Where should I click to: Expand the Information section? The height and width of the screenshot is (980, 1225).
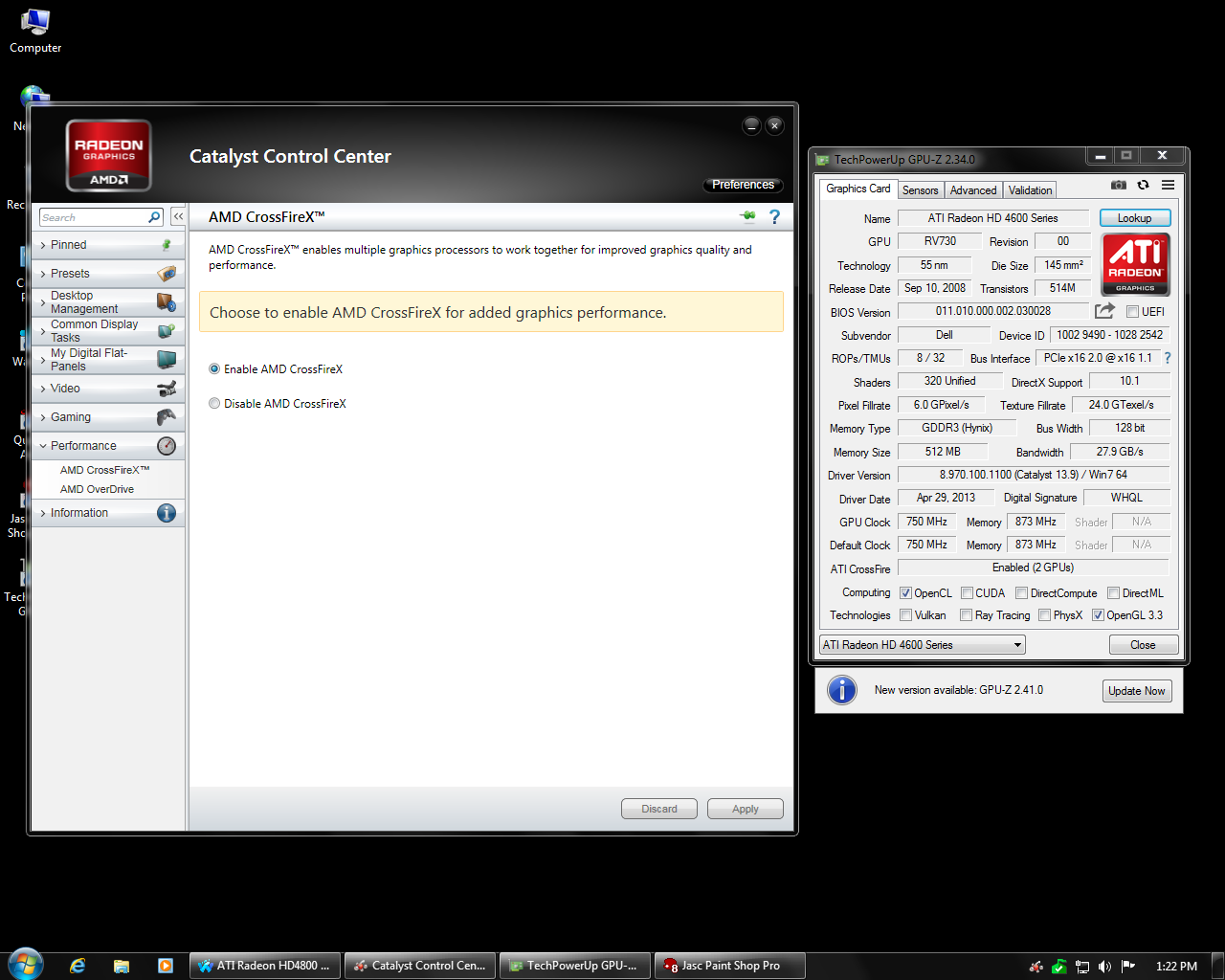point(108,513)
